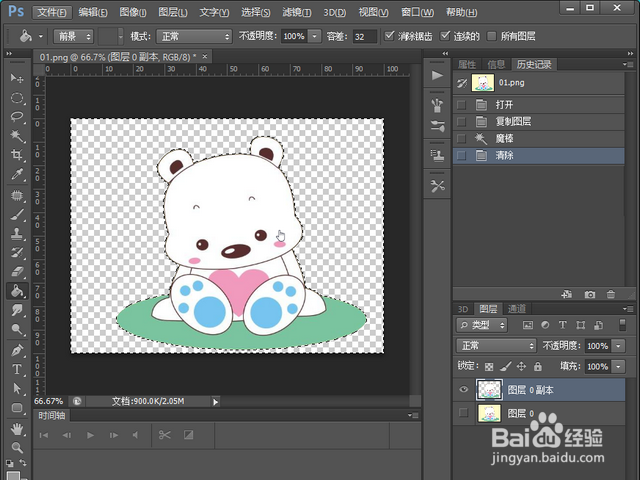
Task: Show the 图层 0 layer
Action: coord(464,413)
